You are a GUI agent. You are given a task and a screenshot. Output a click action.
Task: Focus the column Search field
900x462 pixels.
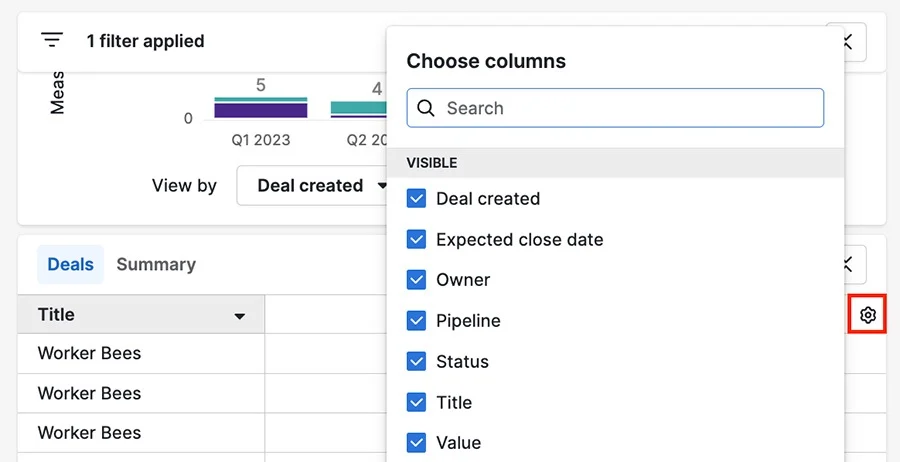click(615, 108)
